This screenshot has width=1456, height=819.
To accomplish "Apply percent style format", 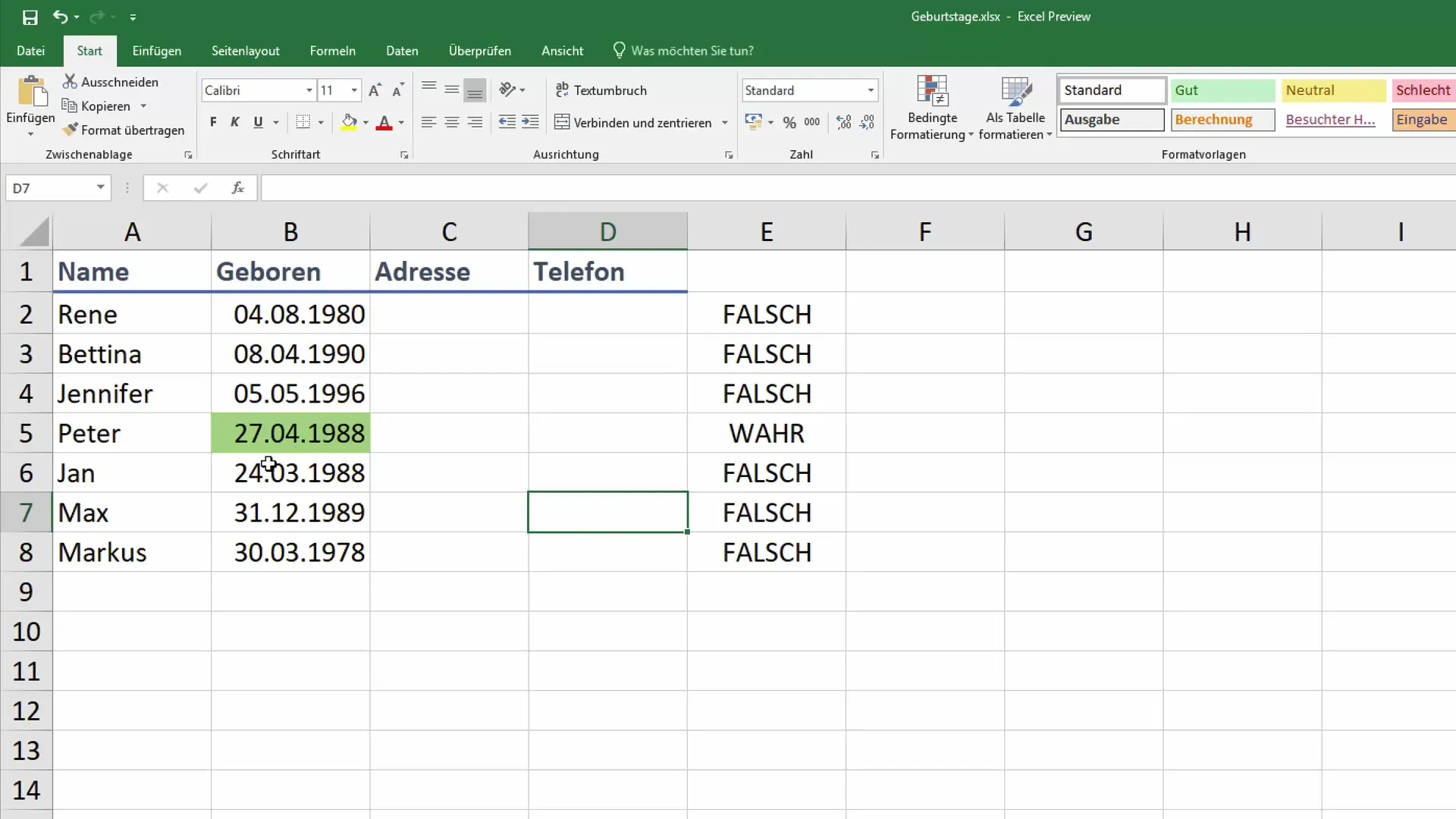I will (789, 122).
